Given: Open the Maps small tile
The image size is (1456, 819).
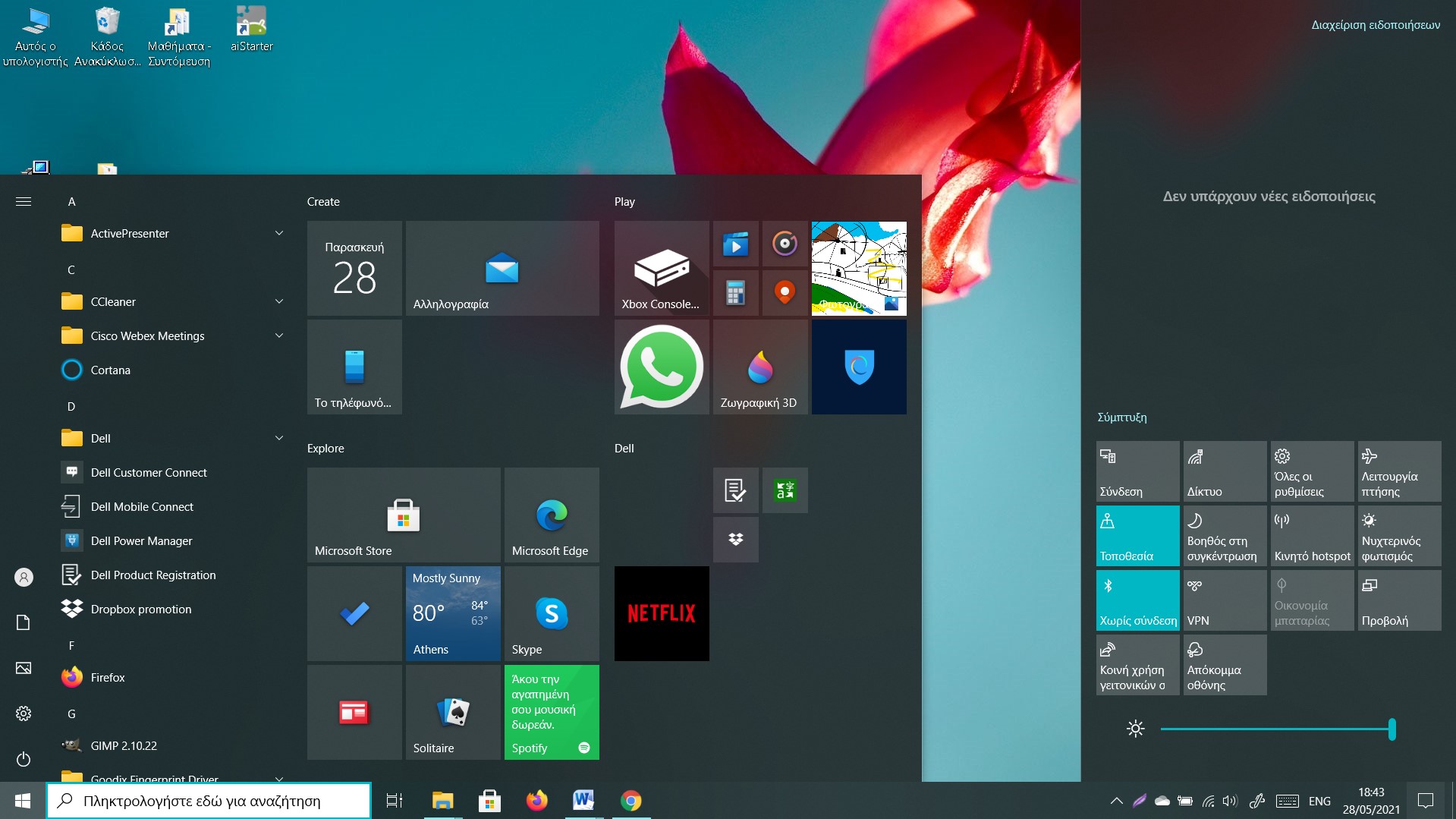Looking at the screenshot, I should [x=785, y=293].
